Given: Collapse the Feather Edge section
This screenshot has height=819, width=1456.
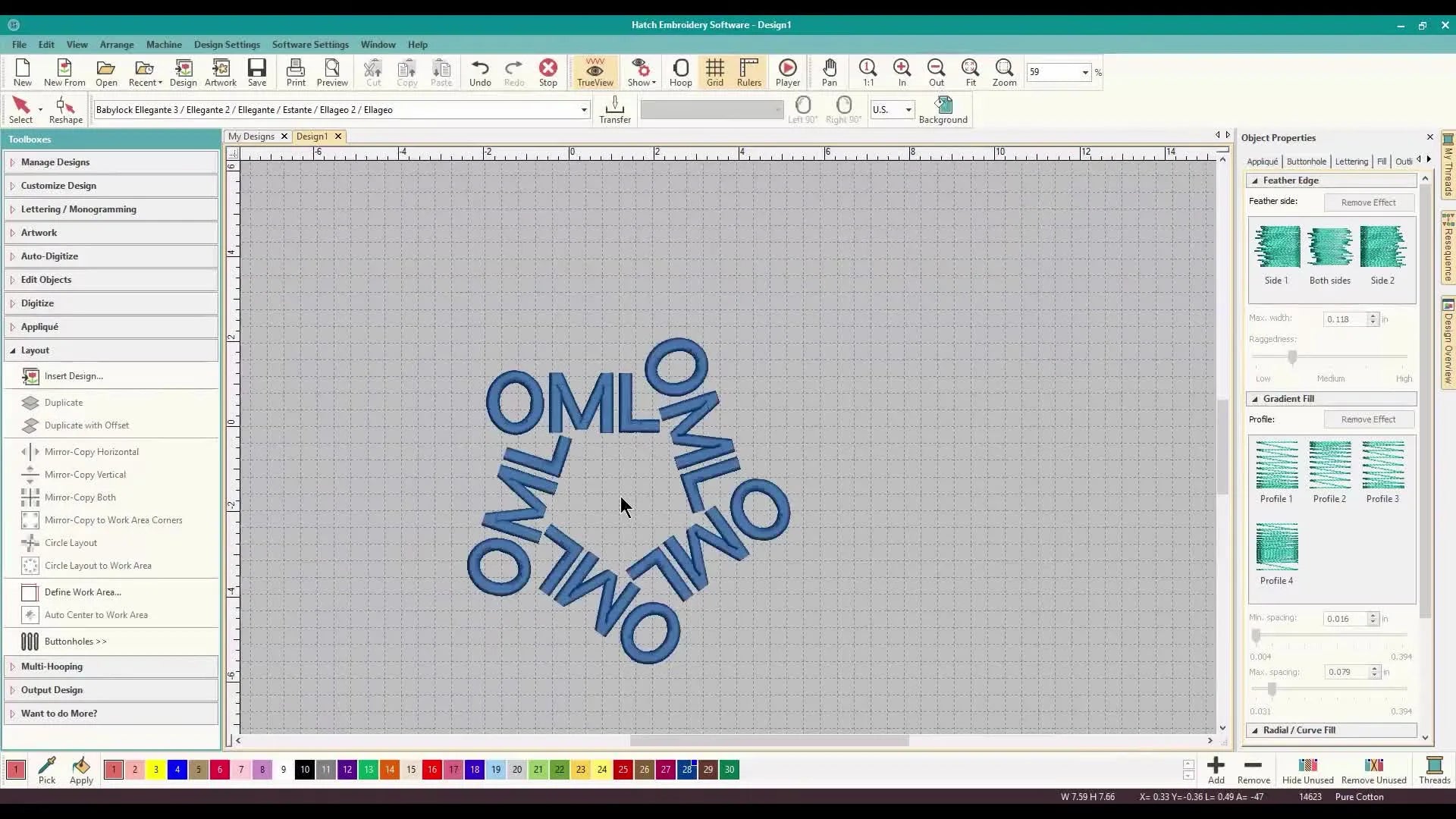Looking at the screenshot, I should coord(1255,180).
